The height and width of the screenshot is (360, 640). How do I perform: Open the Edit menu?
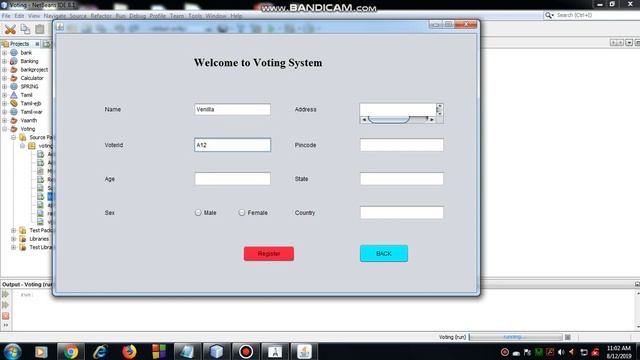19,16
